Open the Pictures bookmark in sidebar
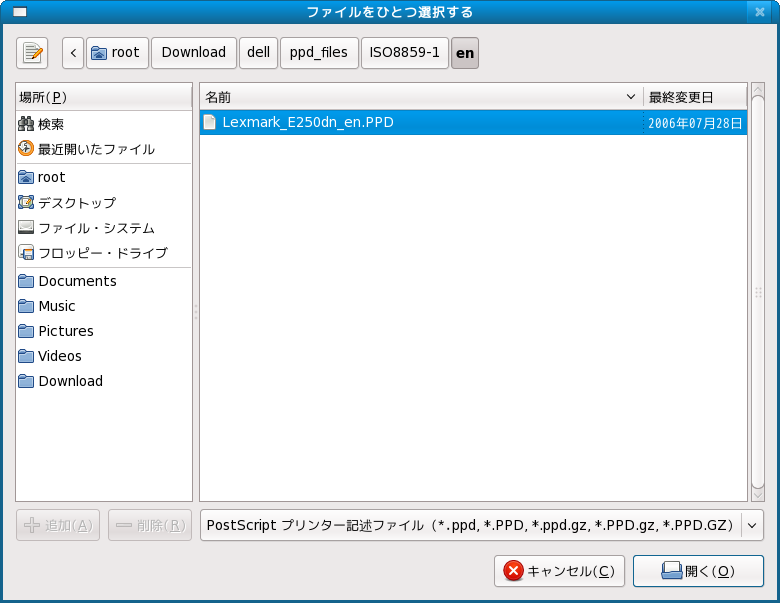780x603 pixels. pos(66,331)
